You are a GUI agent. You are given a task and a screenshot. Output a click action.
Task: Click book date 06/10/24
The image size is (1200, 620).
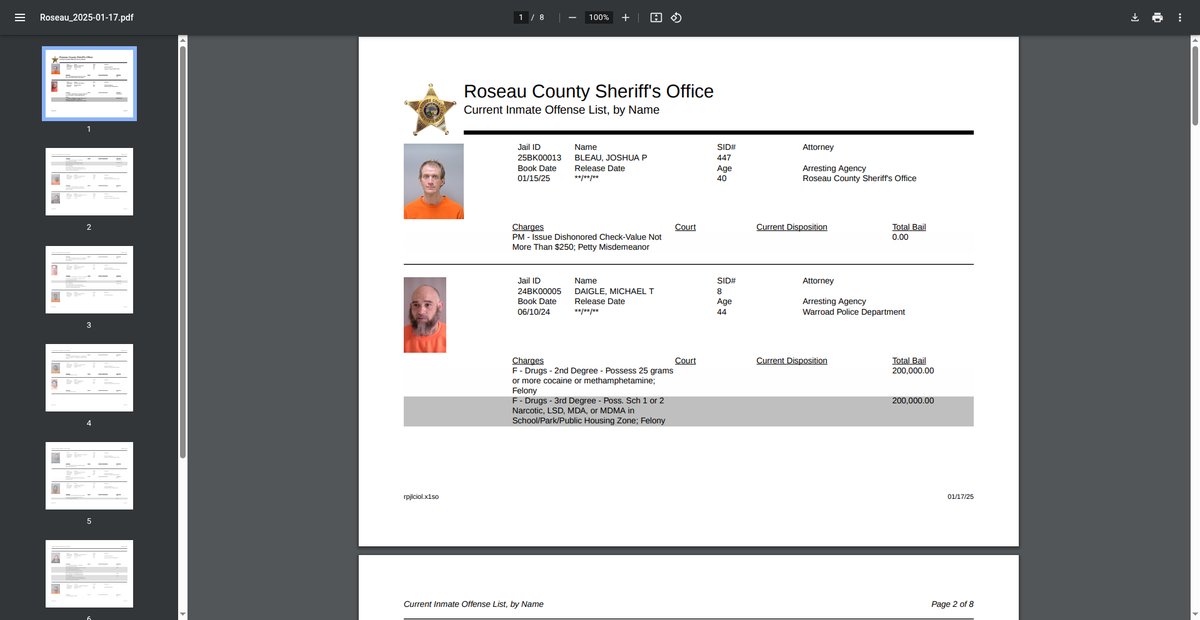pyautogui.click(x=534, y=311)
